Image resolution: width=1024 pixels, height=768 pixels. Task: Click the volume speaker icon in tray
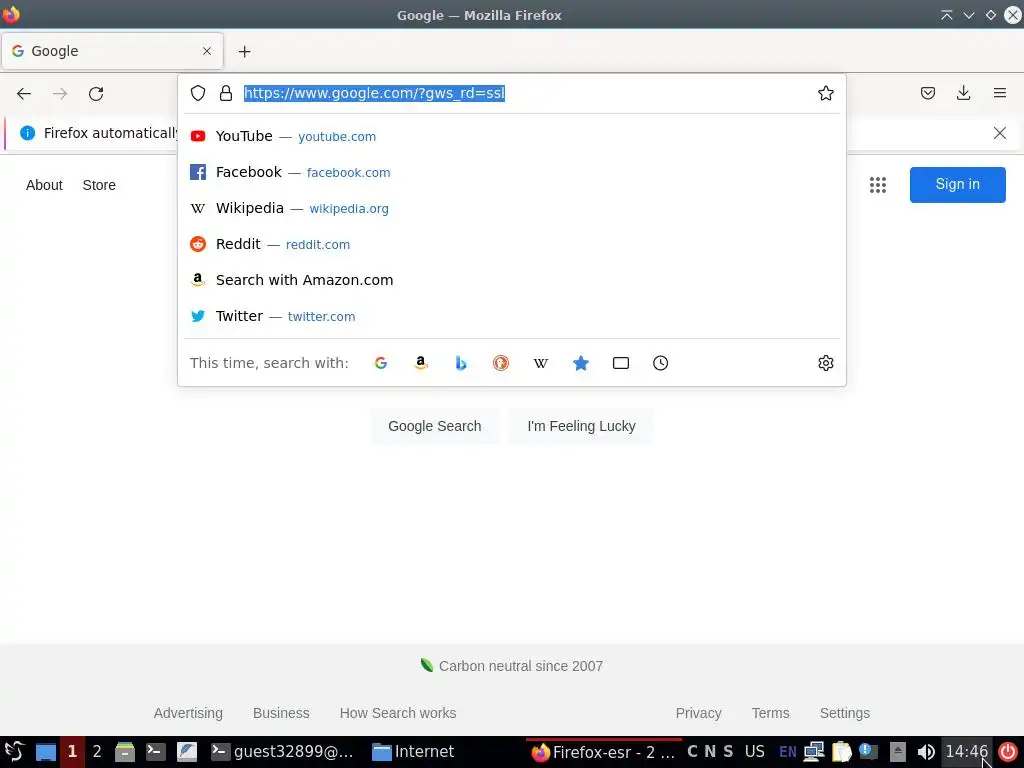coord(925,752)
